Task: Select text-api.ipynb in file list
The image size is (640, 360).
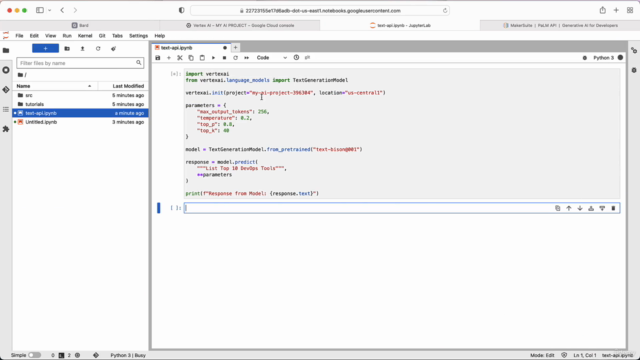Action: [x=80, y=113]
